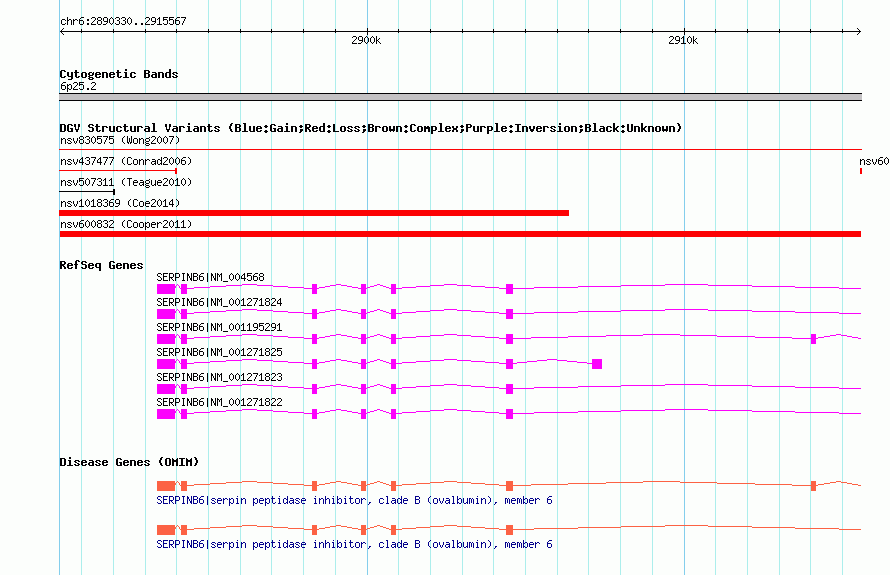This screenshot has width=890, height=575.
Task: Click the right arrowhead of the coordinate ruler
Action: pyautogui.click(x=859, y=31)
